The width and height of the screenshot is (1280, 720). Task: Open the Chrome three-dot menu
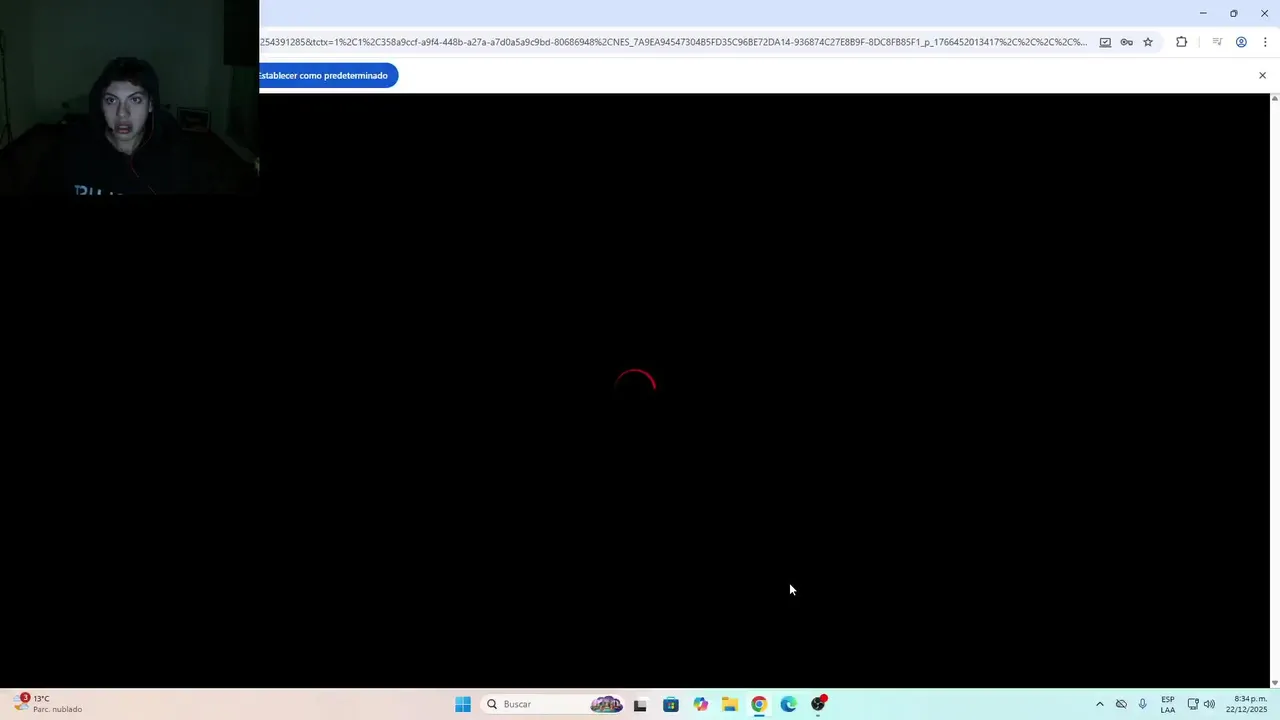[1264, 42]
